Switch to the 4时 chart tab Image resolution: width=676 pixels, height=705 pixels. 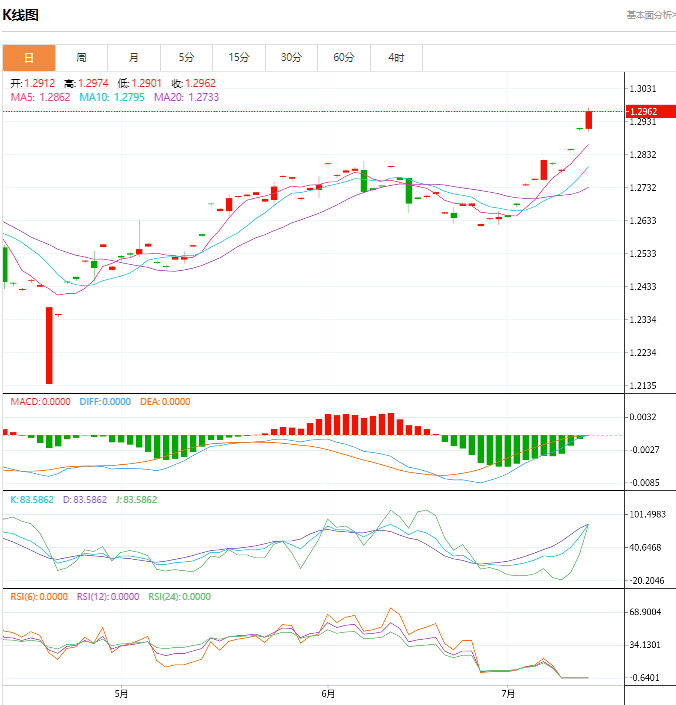(x=396, y=58)
